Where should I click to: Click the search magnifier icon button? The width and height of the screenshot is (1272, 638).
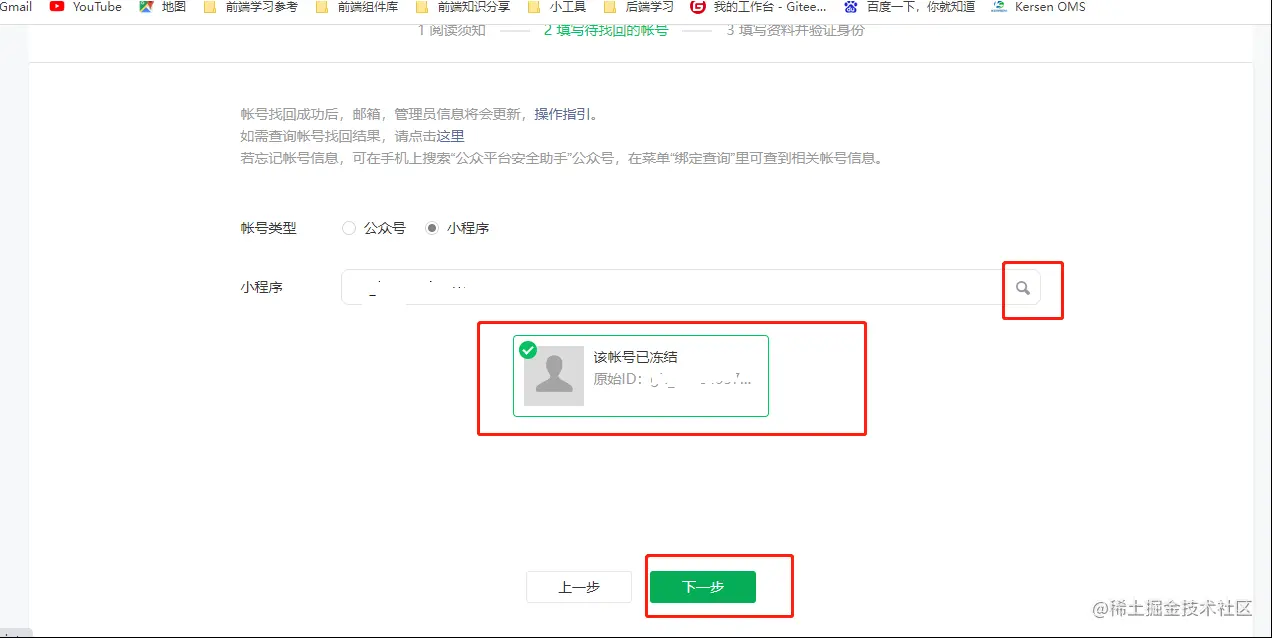(1022, 288)
